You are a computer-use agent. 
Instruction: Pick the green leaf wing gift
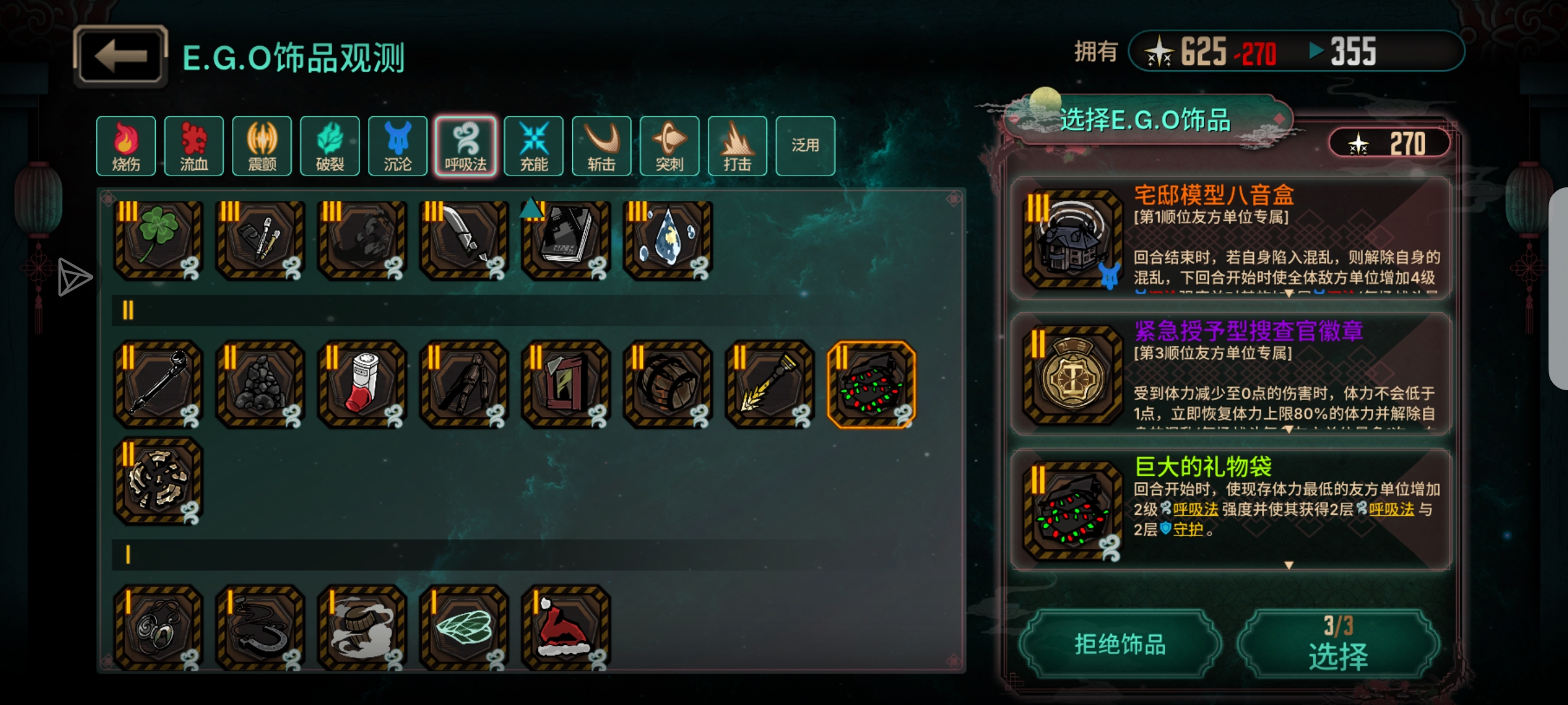click(x=464, y=628)
